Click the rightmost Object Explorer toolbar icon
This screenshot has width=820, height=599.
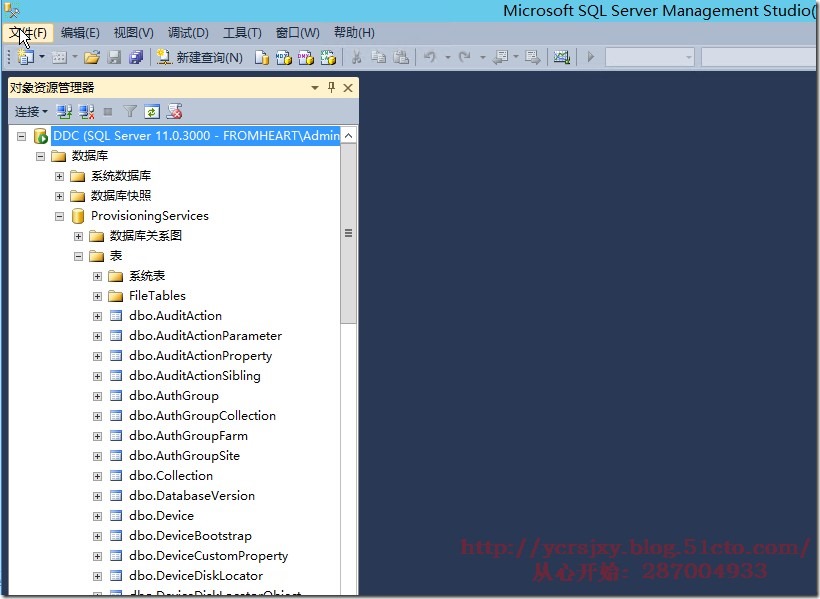coord(174,111)
